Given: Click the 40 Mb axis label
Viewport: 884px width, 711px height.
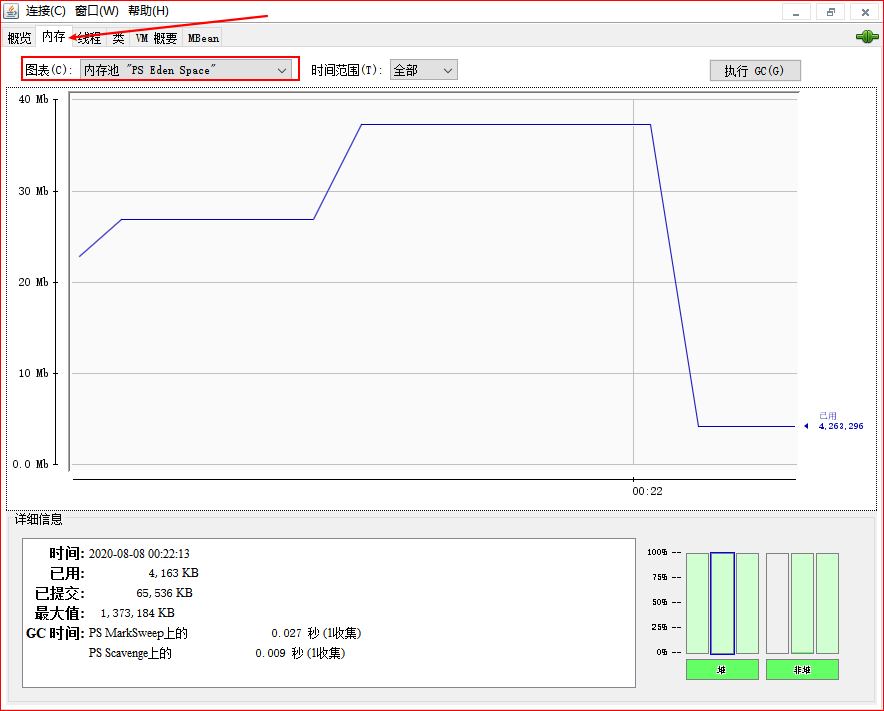Looking at the screenshot, I should (33, 99).
